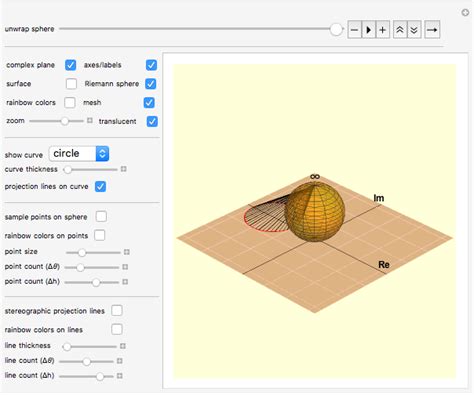Expand point count (Δθ) slider controls
The width and height of the screenshot is (474, 395).
[x=125, y=267]
